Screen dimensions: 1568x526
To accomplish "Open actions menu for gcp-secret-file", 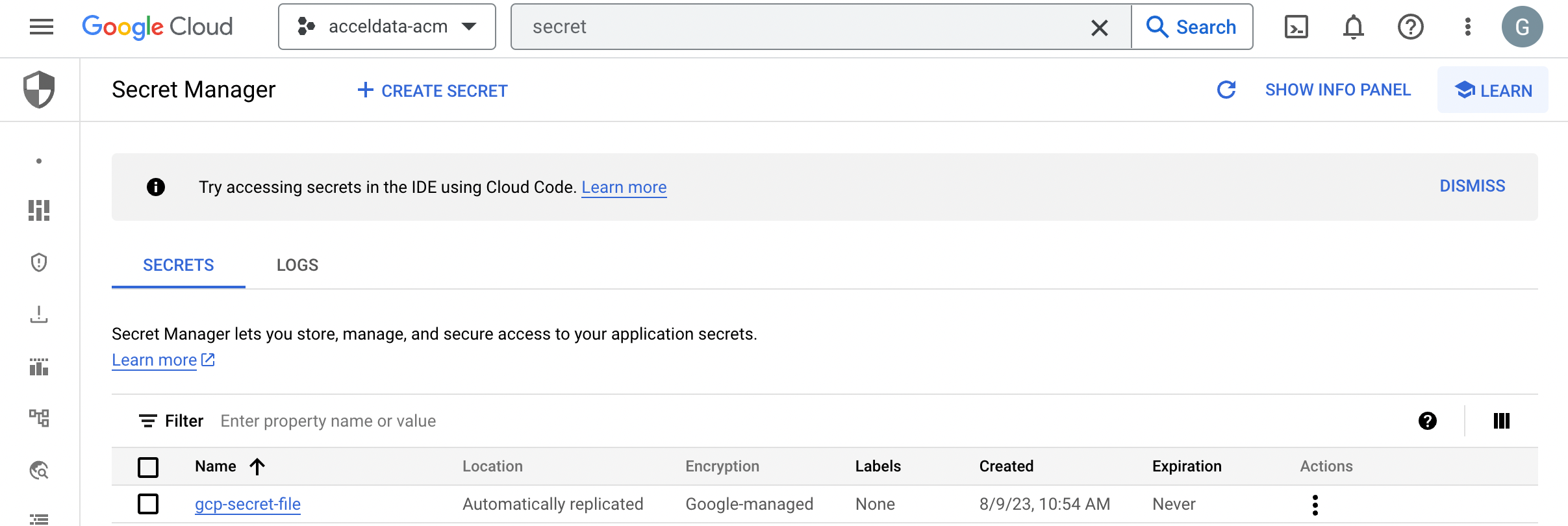I will [1315, 505].
